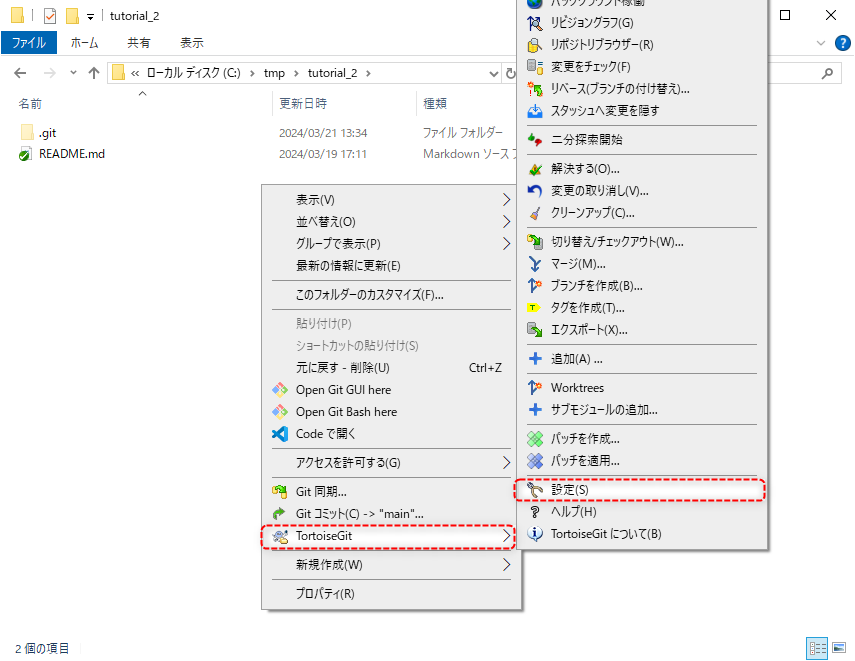Switch to large icons view in status bar
Screen dimensions: 855x661
tap(839, 648)
